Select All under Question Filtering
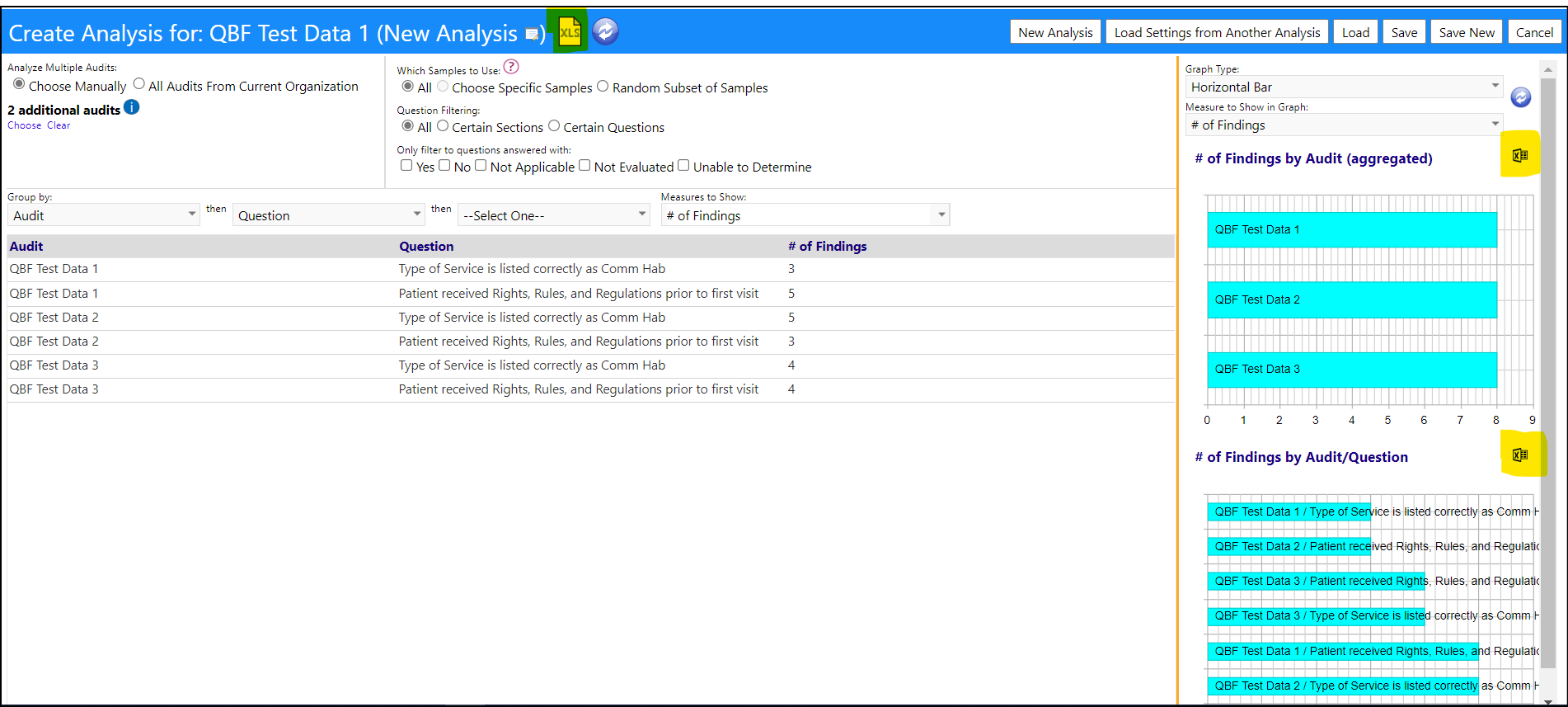Image resolution: width=1568 pixels, height=707 pixels. 408,125
